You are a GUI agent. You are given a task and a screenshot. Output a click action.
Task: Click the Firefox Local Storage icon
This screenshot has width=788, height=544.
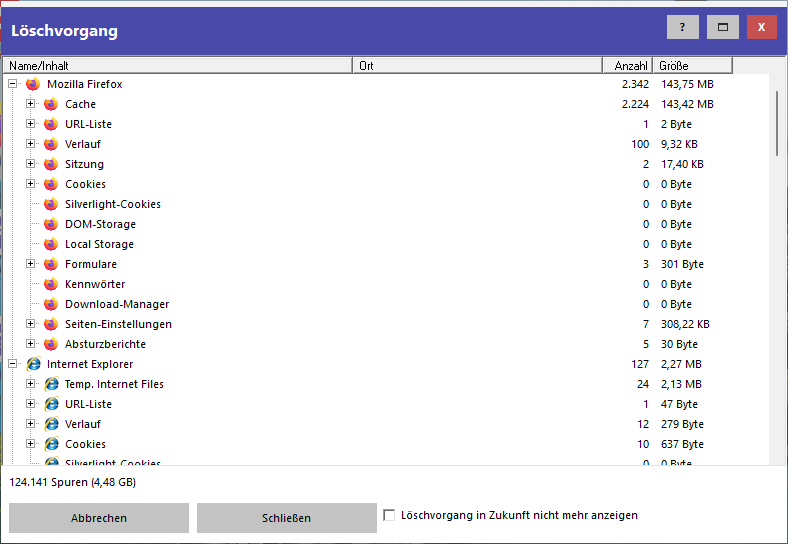pyautogui.click(x=51, y=244)
